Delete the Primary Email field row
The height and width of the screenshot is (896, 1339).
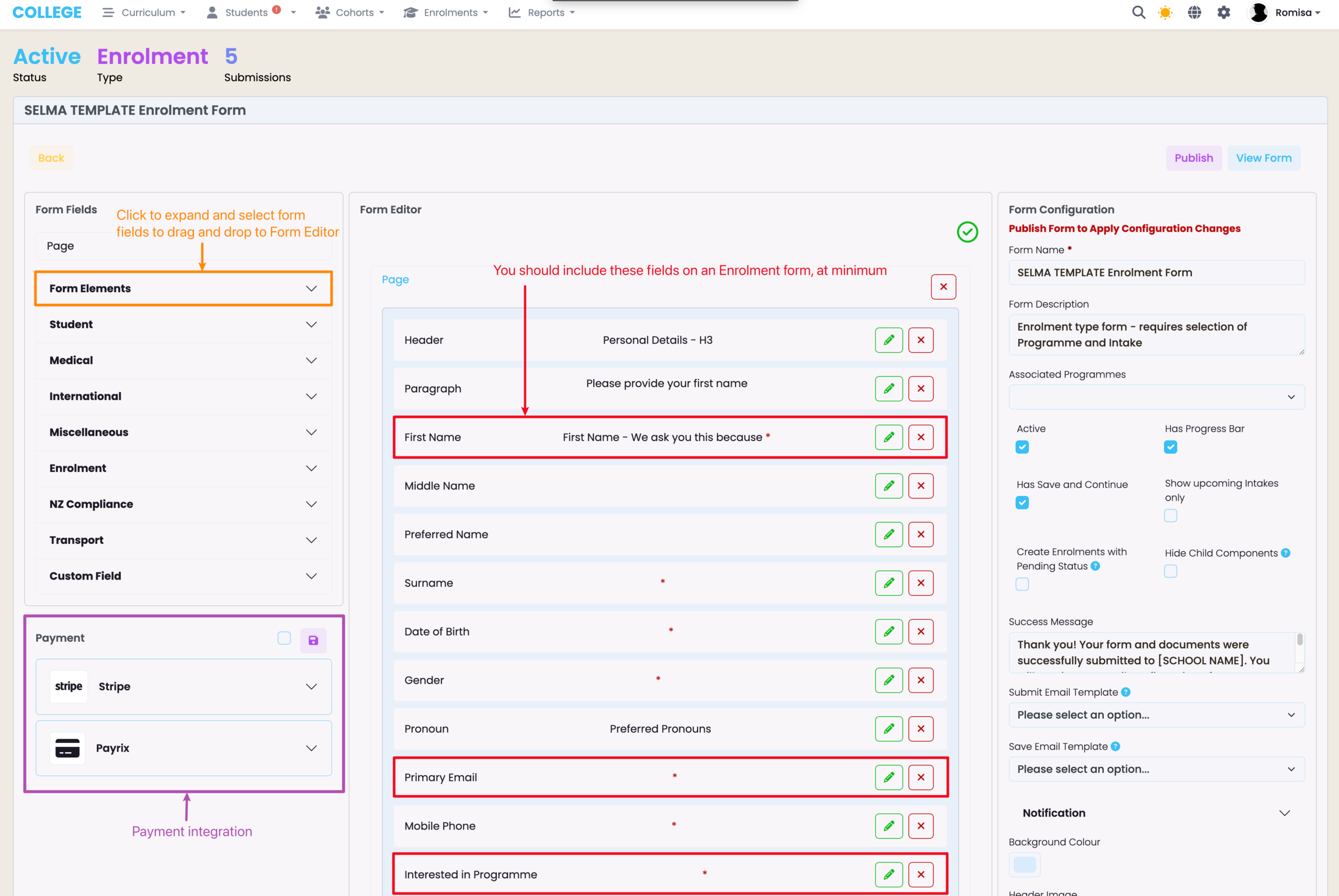click(920, 777)
